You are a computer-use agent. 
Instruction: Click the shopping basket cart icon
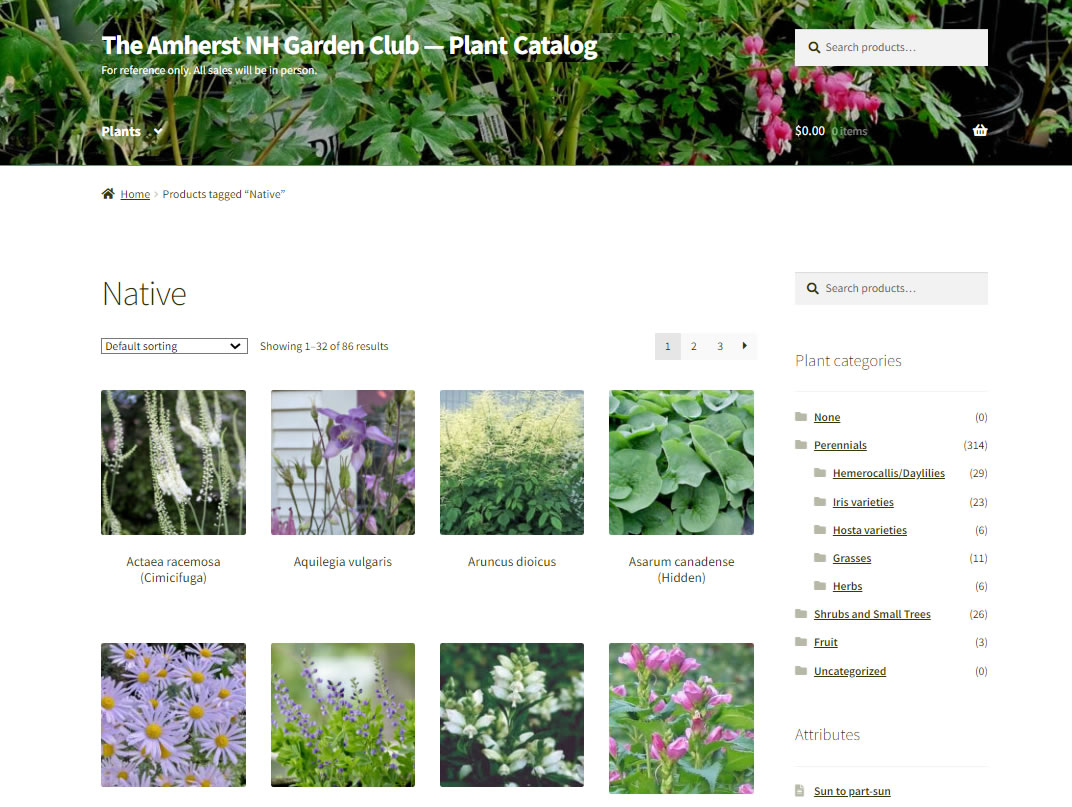tap(980, 130)
